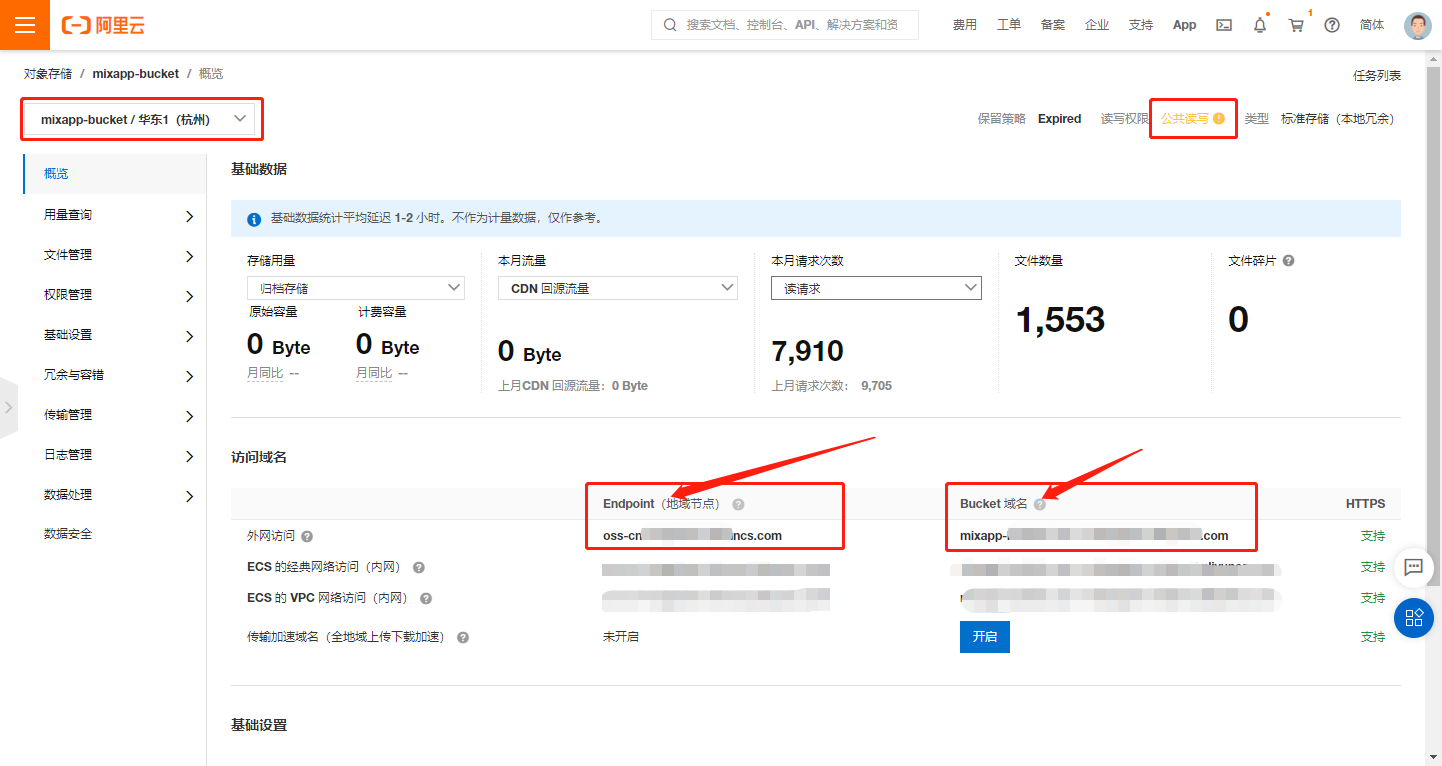This screenshot has height=766, width=1442.
Task: Open the 读请求 request type dropdown
Action: click(x=876, y=288)
